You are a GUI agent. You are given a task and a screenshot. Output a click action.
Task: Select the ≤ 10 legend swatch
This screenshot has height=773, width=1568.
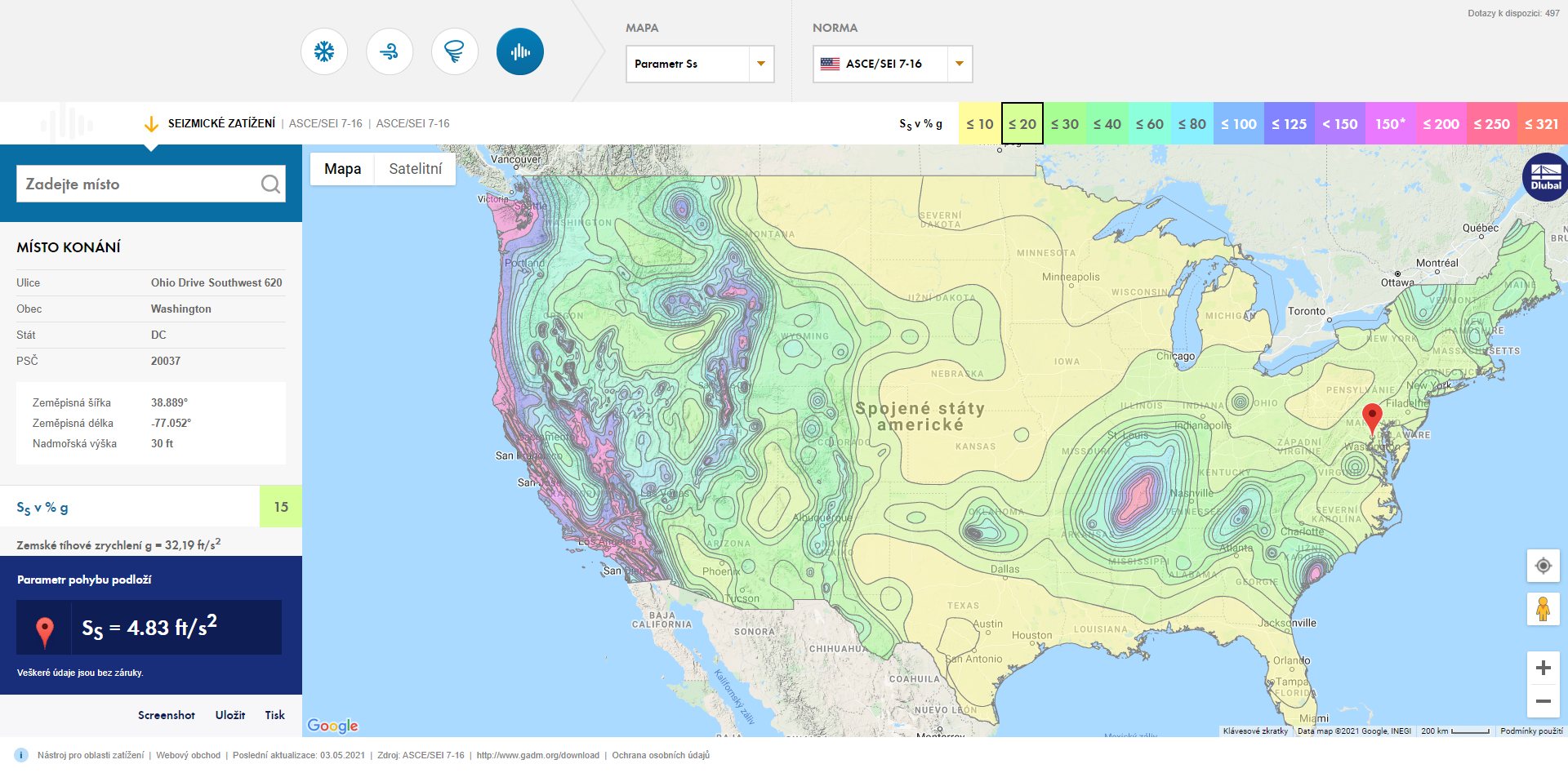(980, 124)
